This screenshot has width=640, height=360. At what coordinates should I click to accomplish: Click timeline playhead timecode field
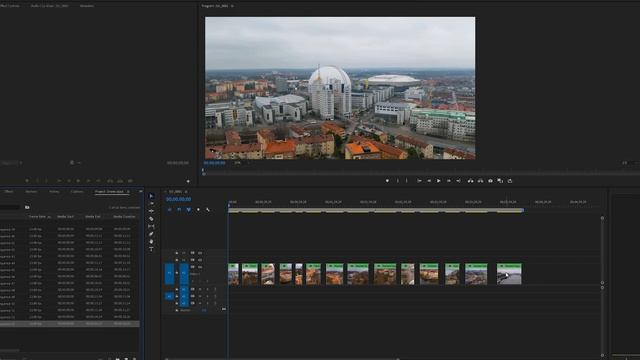[x=178, y=199]
